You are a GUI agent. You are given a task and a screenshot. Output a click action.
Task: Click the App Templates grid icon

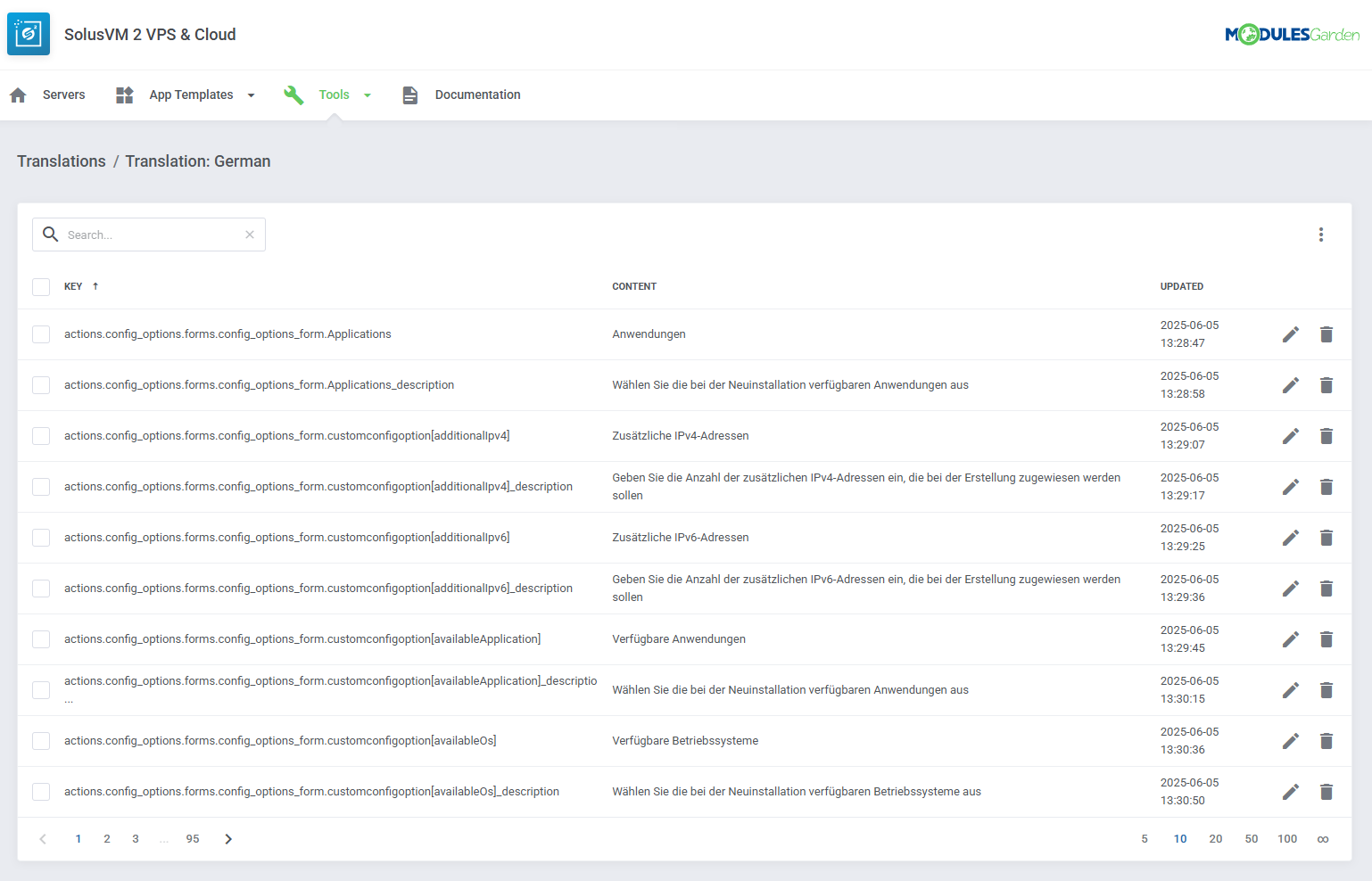pos(124,95)
